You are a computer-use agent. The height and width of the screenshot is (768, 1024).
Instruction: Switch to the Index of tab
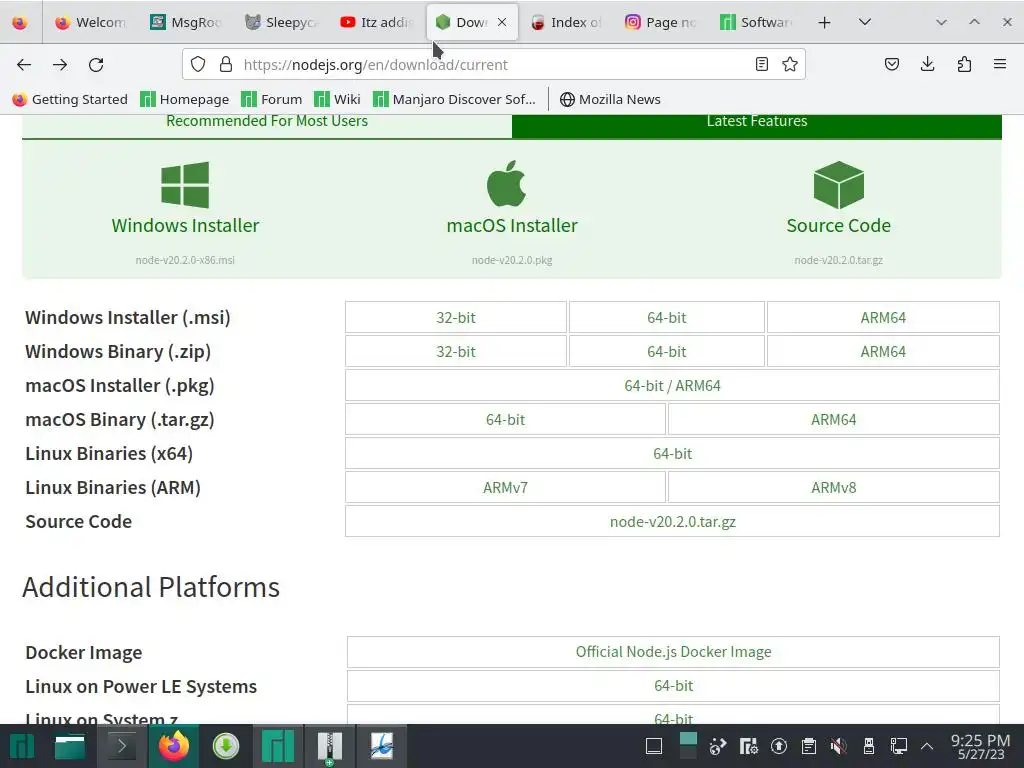(566, 22)
